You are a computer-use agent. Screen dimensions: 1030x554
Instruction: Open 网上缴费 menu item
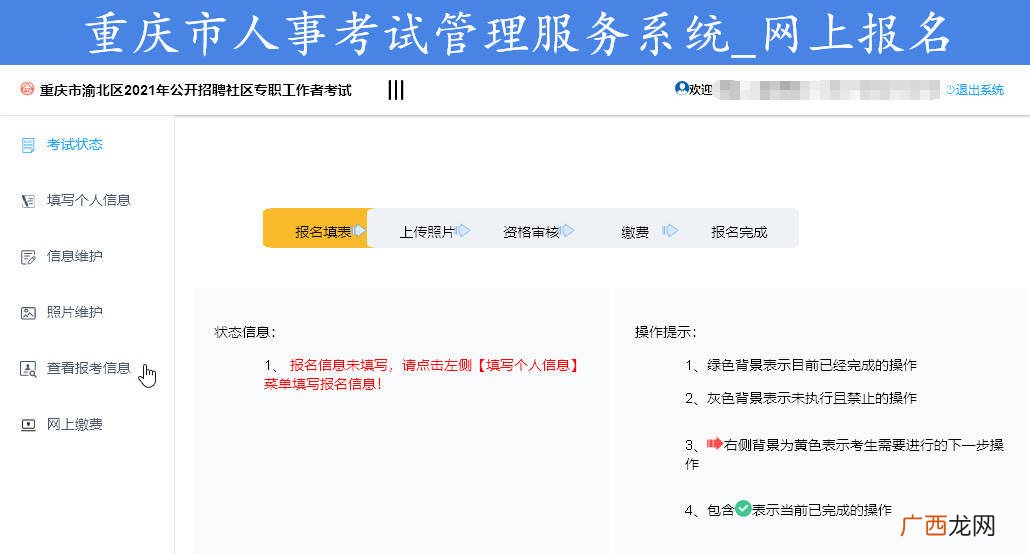pos(75,425)
